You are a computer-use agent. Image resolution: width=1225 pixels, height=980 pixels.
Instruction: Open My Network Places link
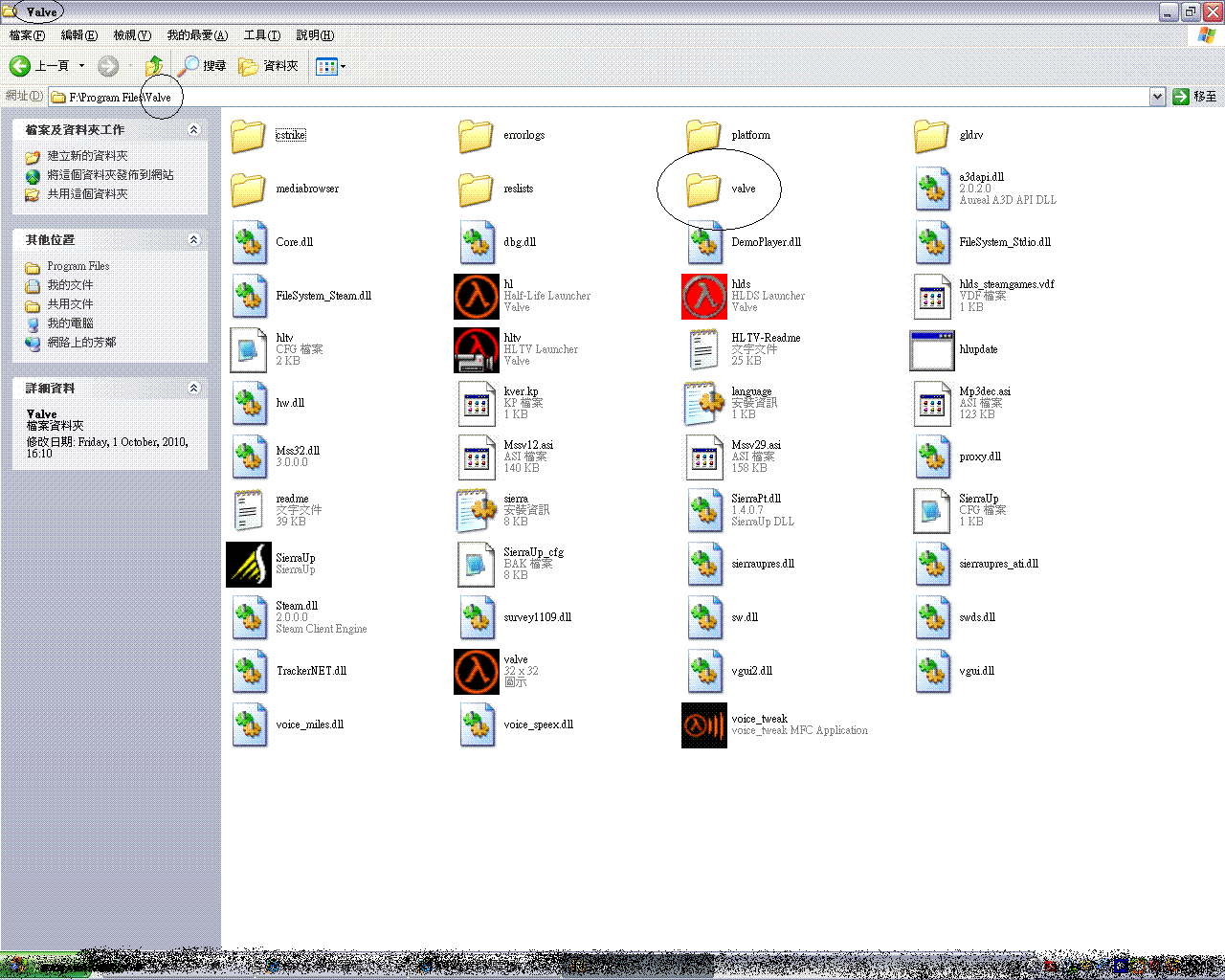pos(81,343)
